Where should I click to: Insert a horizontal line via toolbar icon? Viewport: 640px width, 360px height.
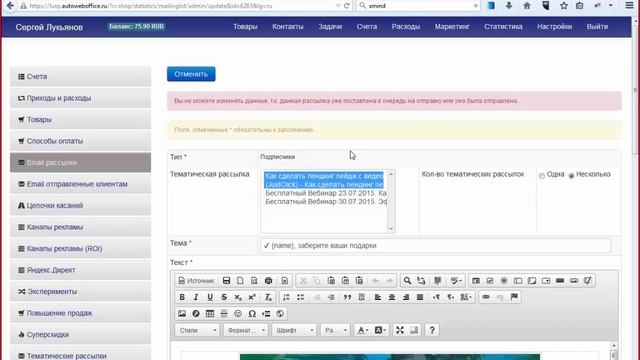point(224,313)
